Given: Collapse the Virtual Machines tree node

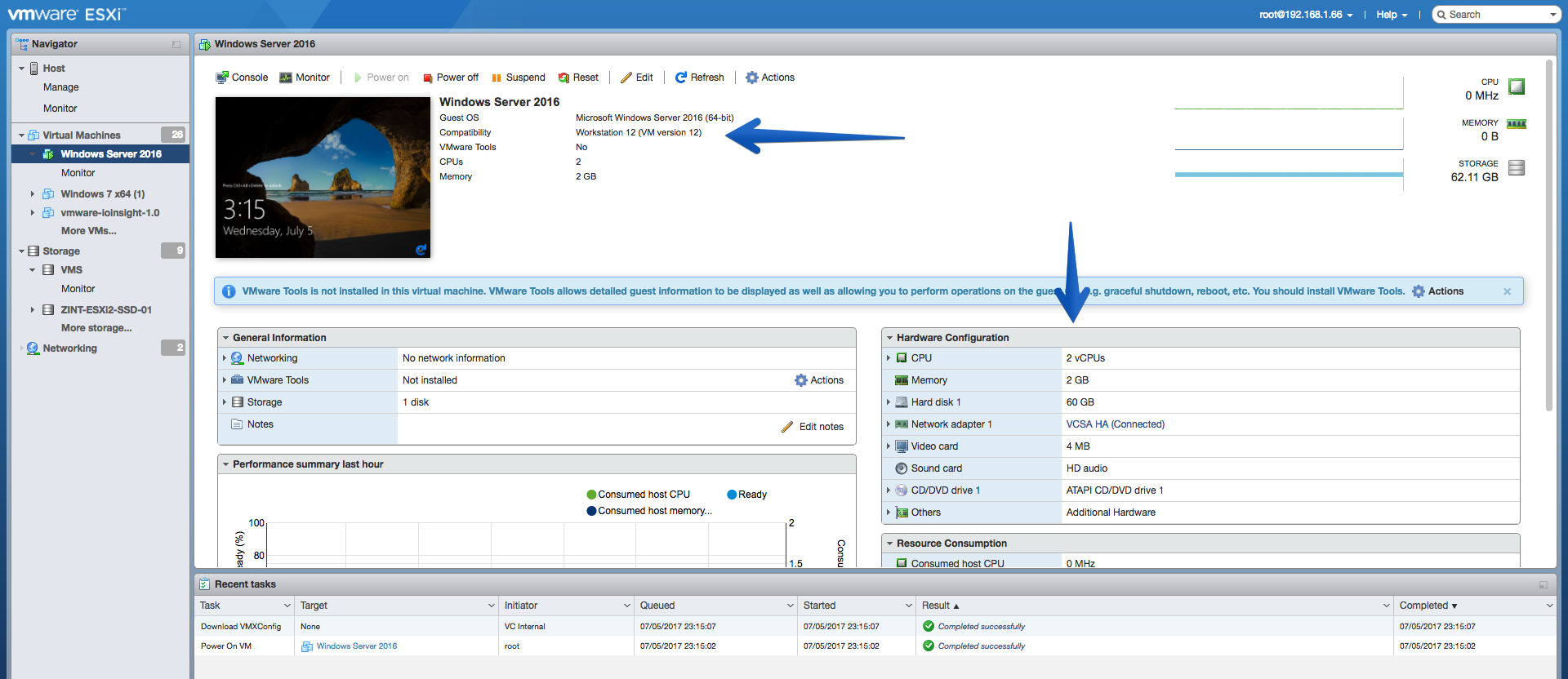Looking at the screenshot, I should pyautogui.click(x=21, y=135).
